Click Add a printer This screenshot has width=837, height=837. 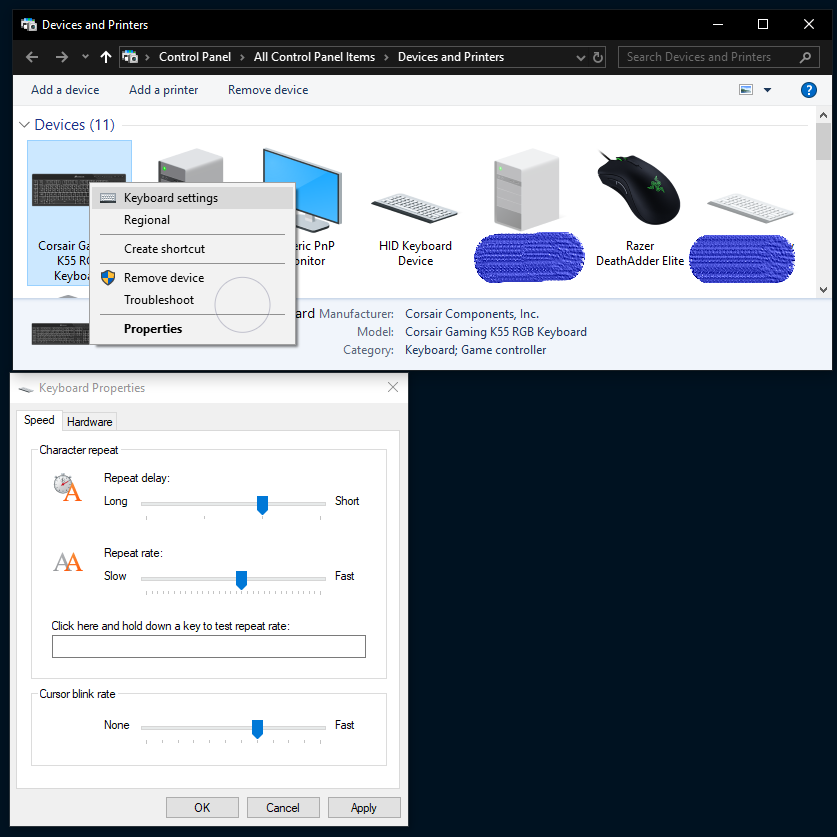[x=163, y=90]
